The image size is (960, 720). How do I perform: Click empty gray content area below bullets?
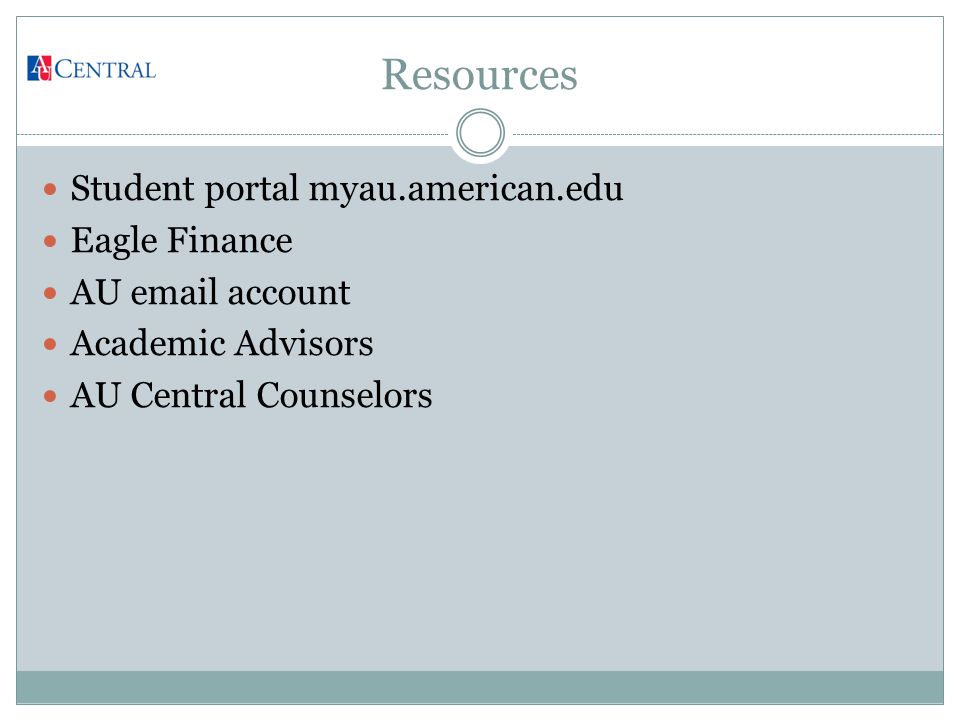(480, 539)
